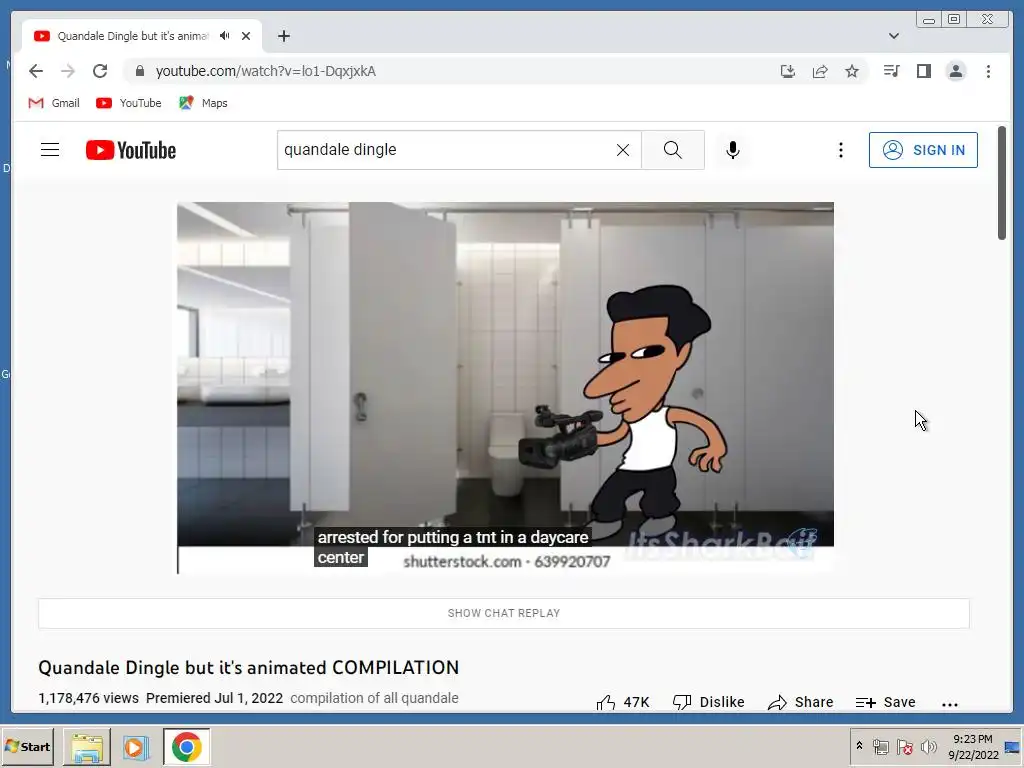
Task: Save the video to a playlist
Action: point(886,703)
